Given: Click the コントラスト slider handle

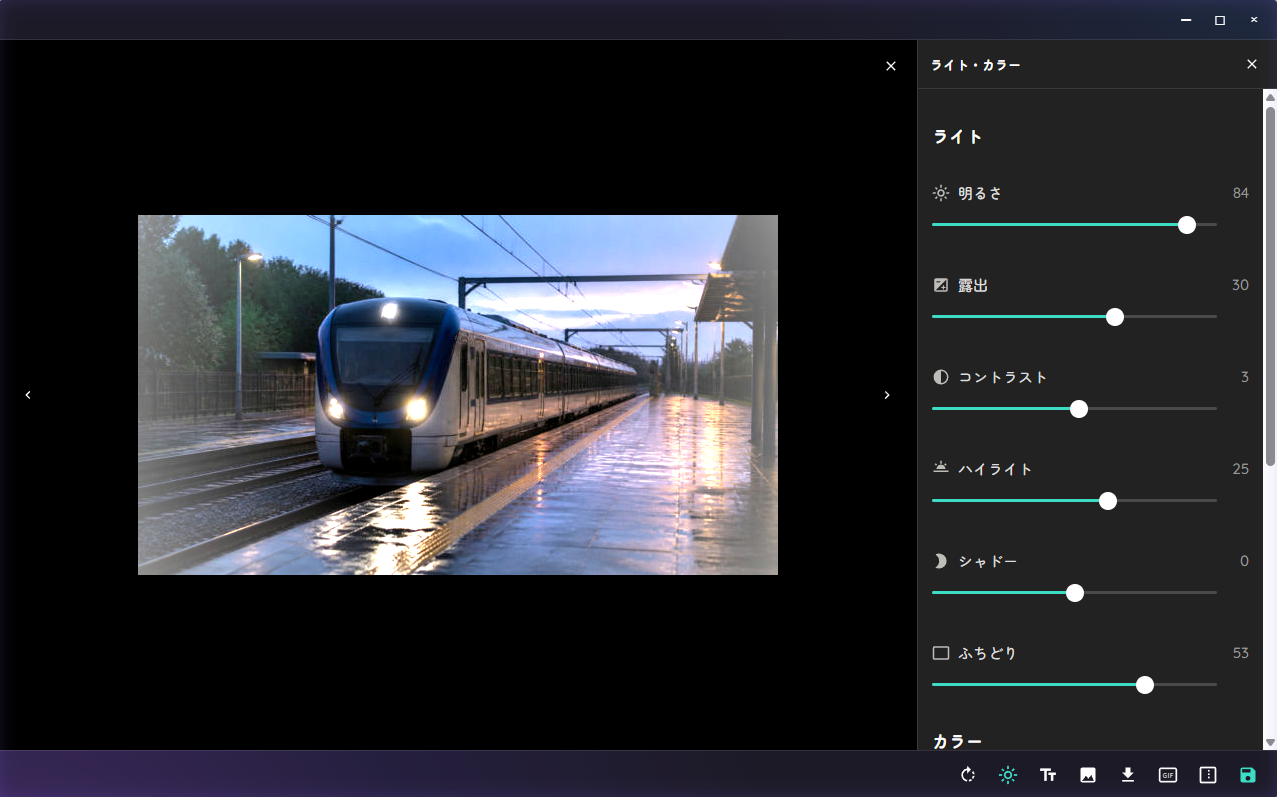Looking at the screenshot, I should coord(1079,409).
